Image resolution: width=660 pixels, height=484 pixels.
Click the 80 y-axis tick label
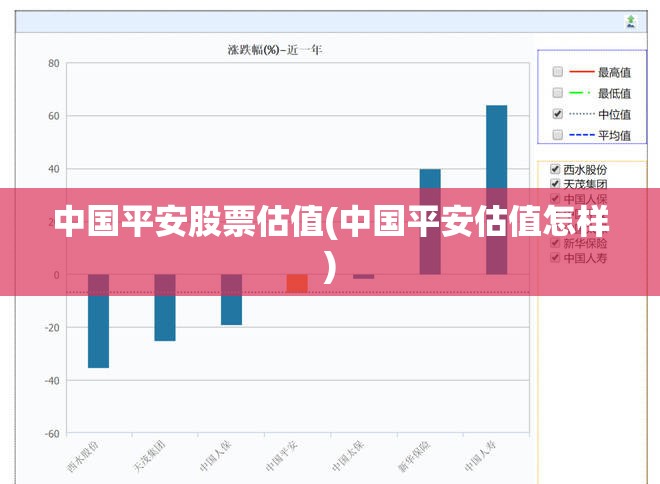tap(54, 64)
